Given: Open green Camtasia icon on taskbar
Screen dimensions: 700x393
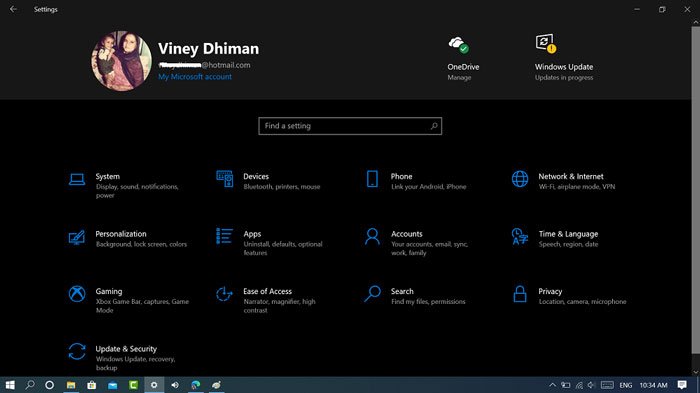Looking at the screenshot, I should point(133,385).
